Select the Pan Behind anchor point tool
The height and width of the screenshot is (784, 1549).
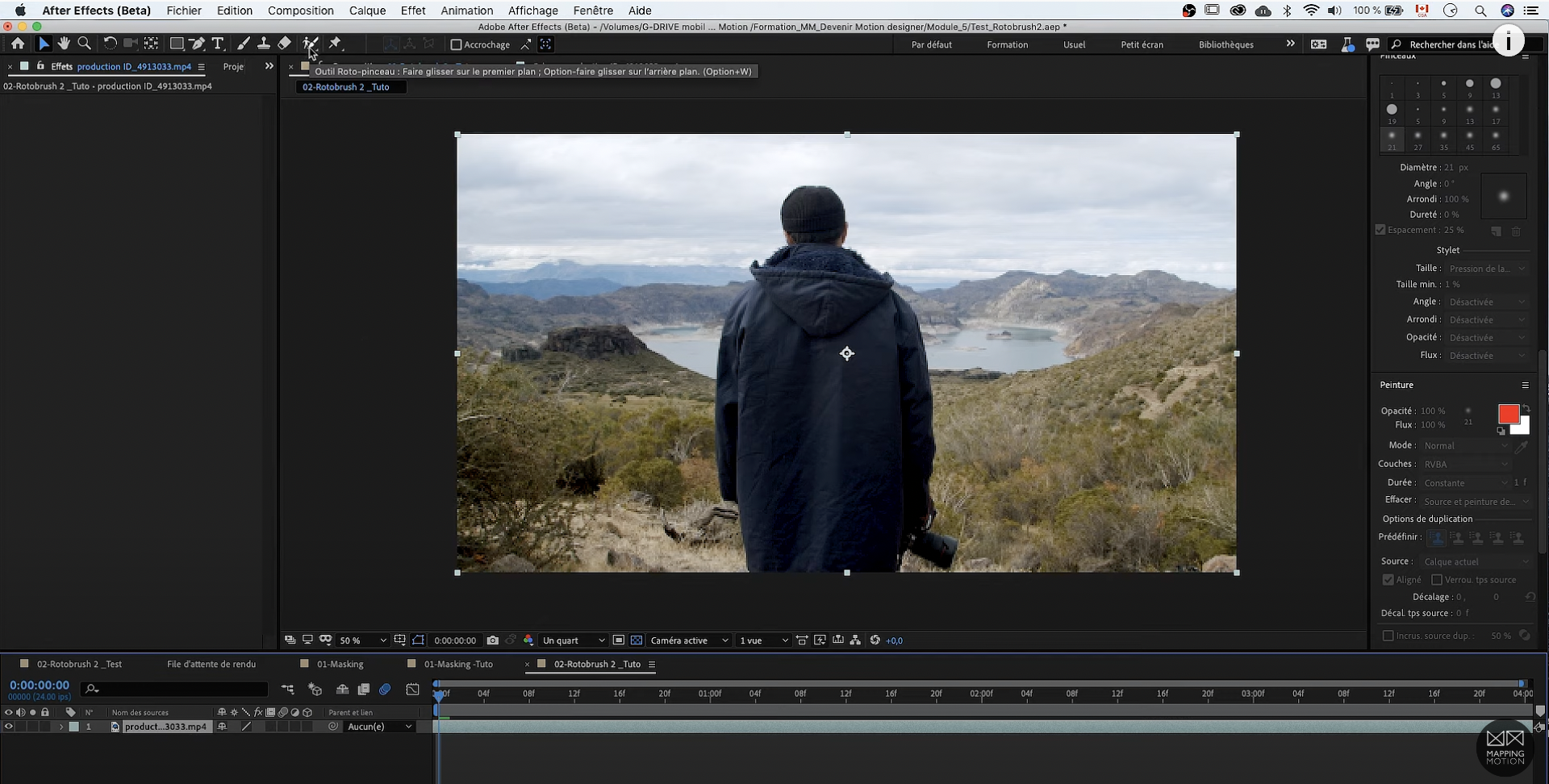pos(151,44)
